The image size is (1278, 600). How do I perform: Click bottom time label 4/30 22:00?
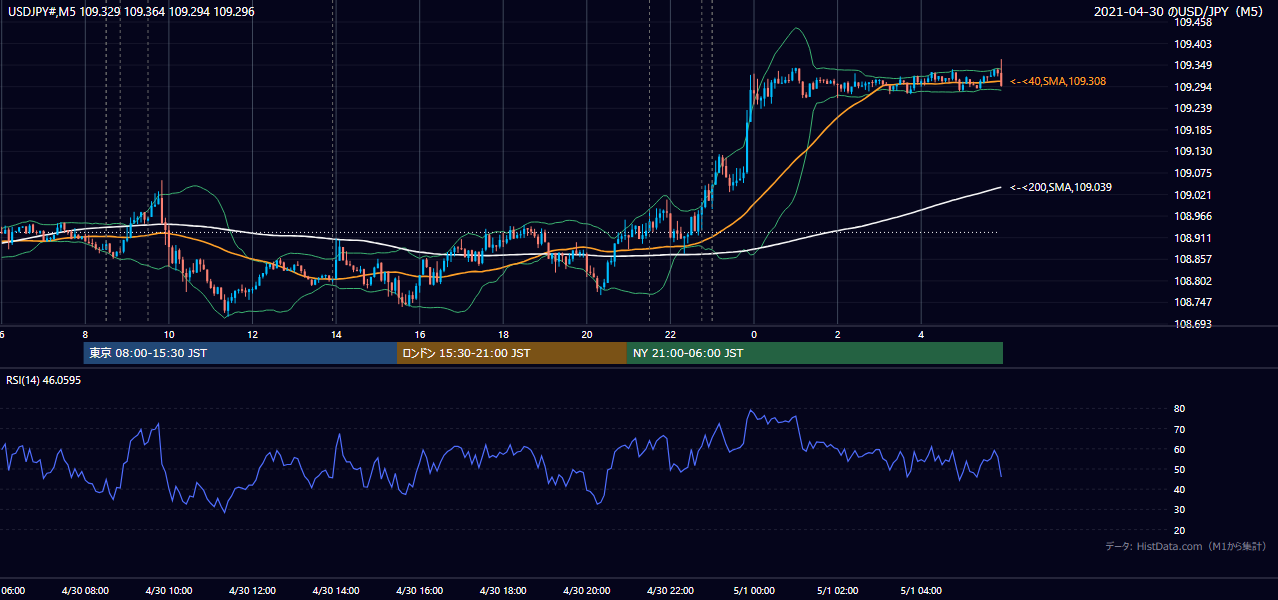670,591
